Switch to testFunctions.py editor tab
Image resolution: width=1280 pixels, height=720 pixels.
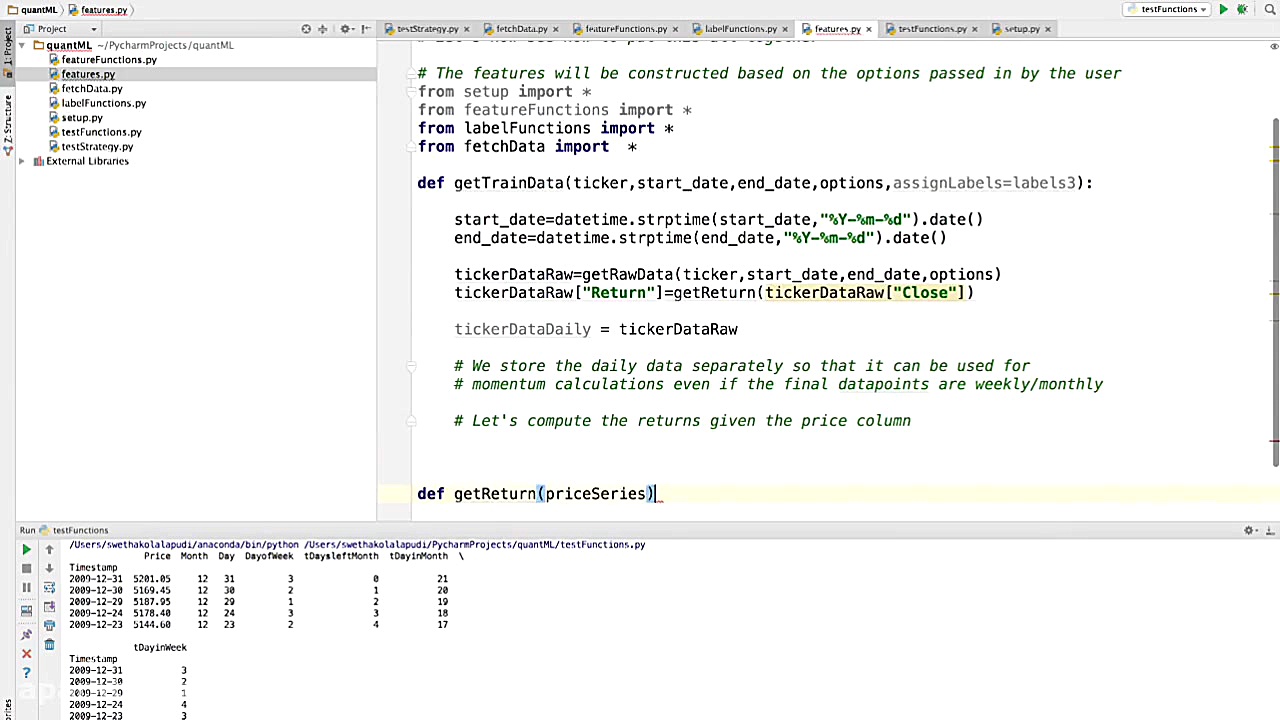point(931,29)
